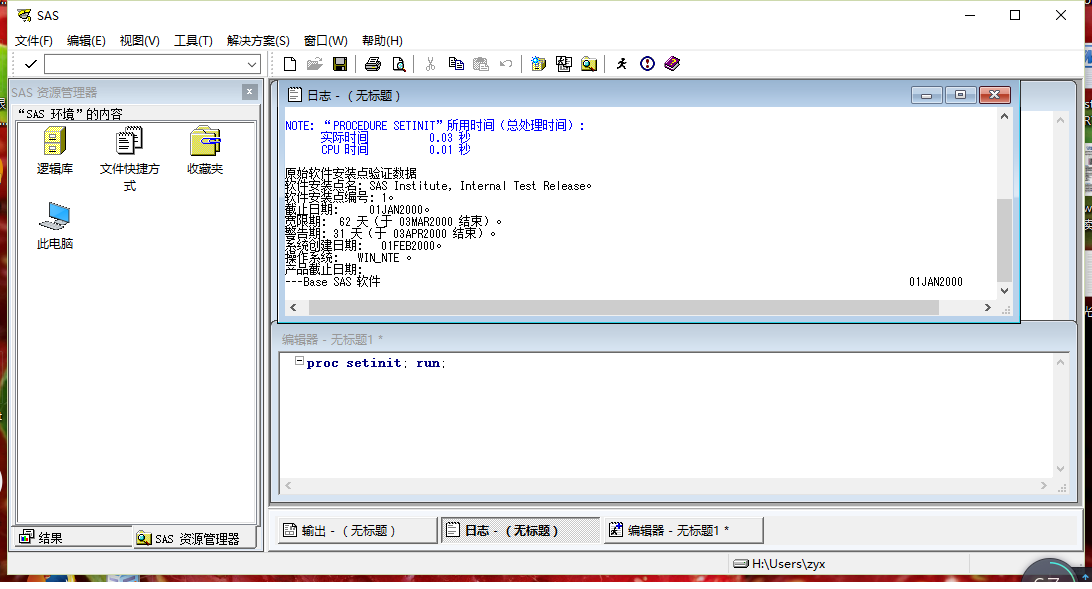This screenshot has height=589, width=1092.
Task: Open the 窗口(W) menu
Action: pos(325,40)
